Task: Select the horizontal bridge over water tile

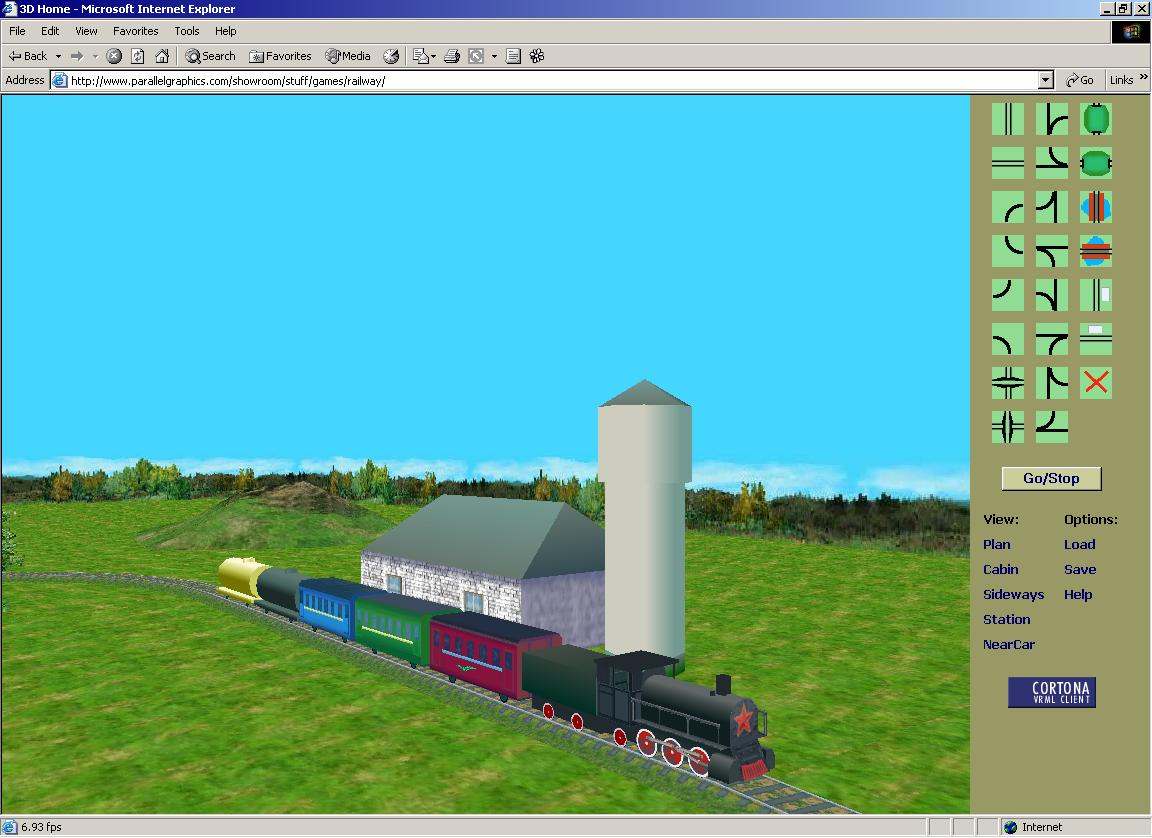Action: pos(1095,251)
